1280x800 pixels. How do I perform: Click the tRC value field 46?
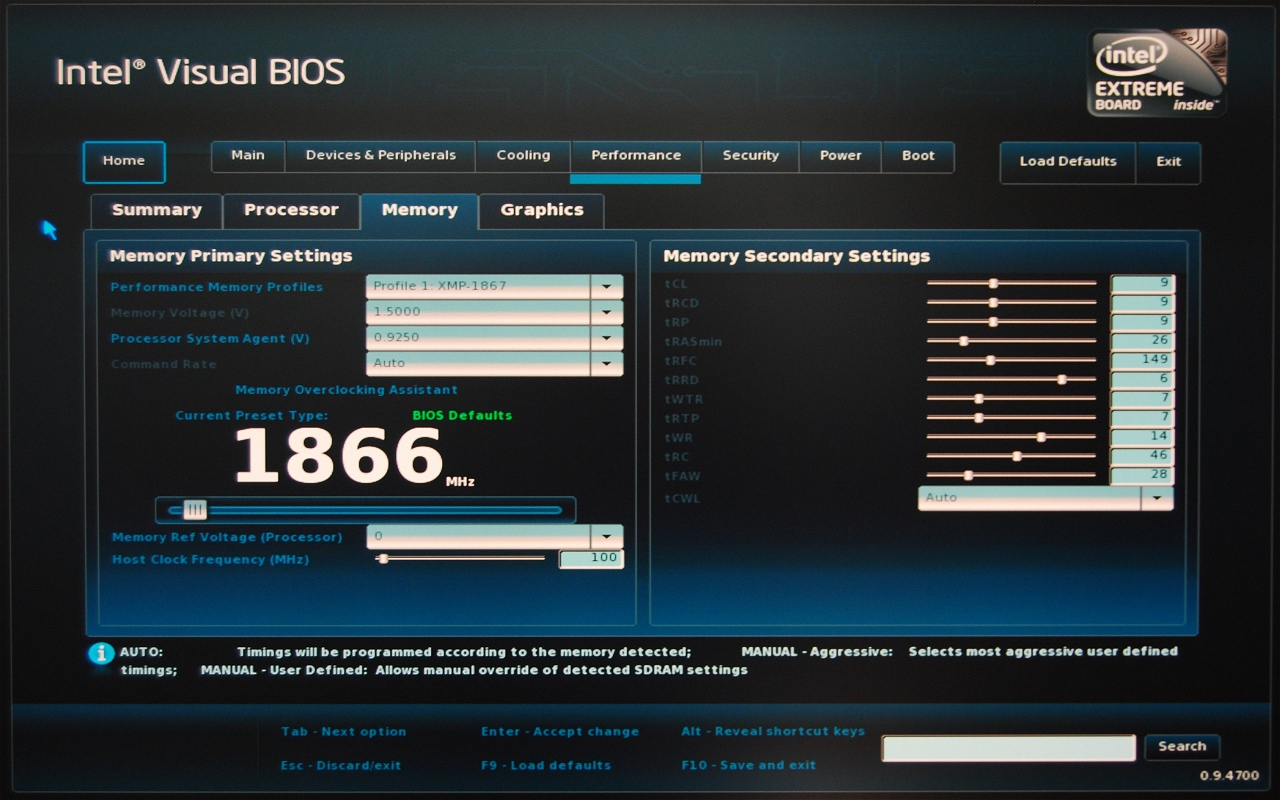click(1142, 456)
